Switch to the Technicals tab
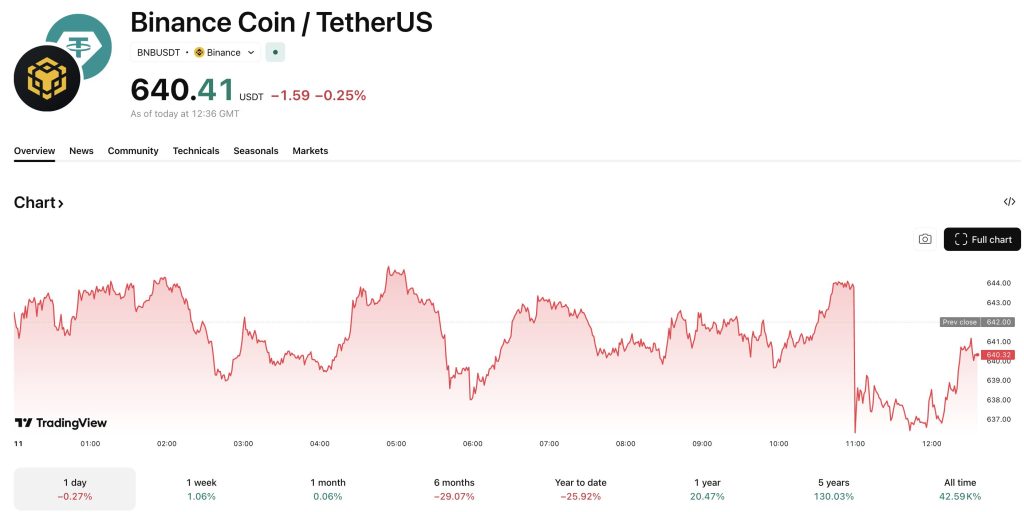 pyautogui.click(x=196, y=151)
